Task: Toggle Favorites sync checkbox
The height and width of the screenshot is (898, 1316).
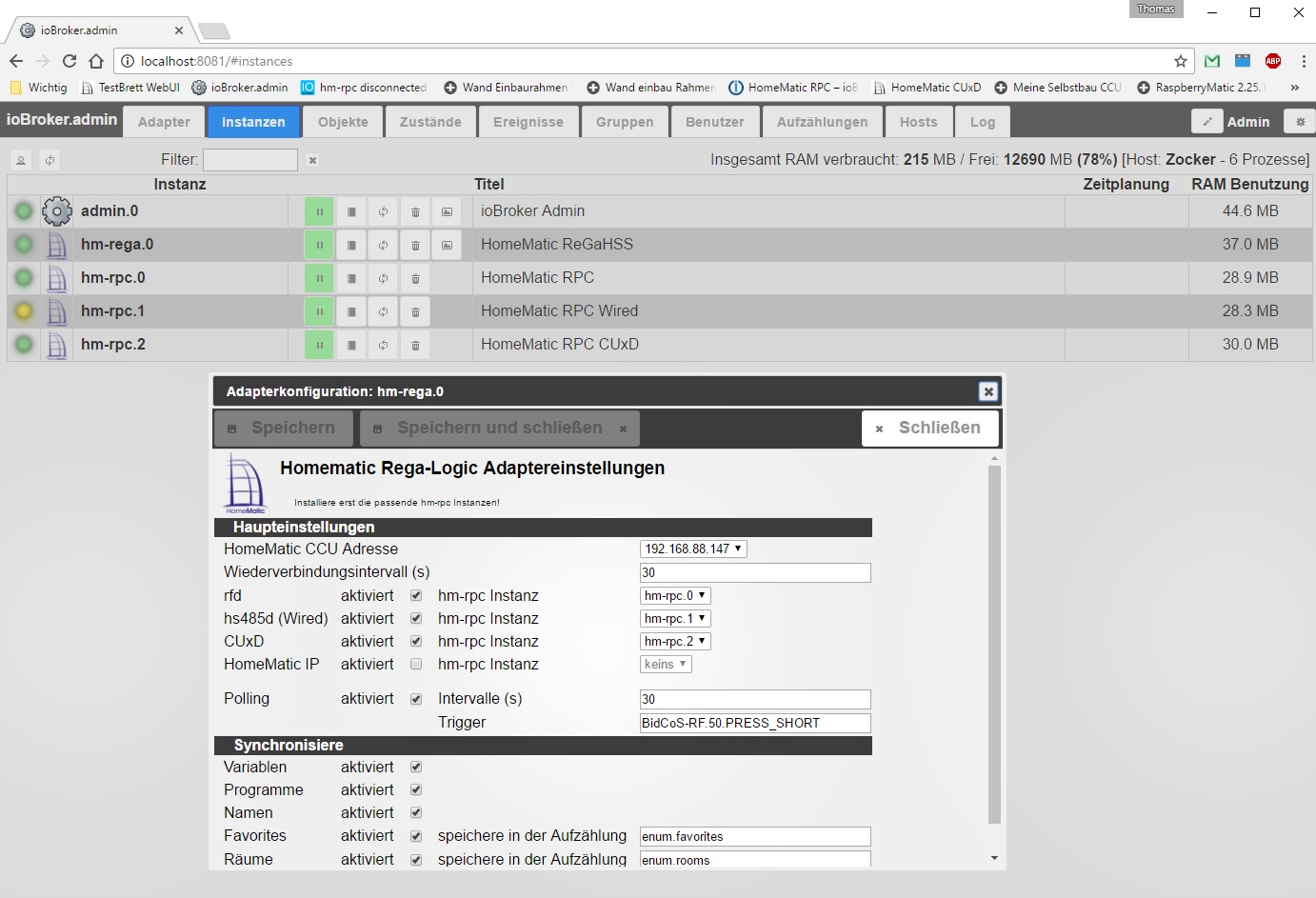Action: (416, 836)
